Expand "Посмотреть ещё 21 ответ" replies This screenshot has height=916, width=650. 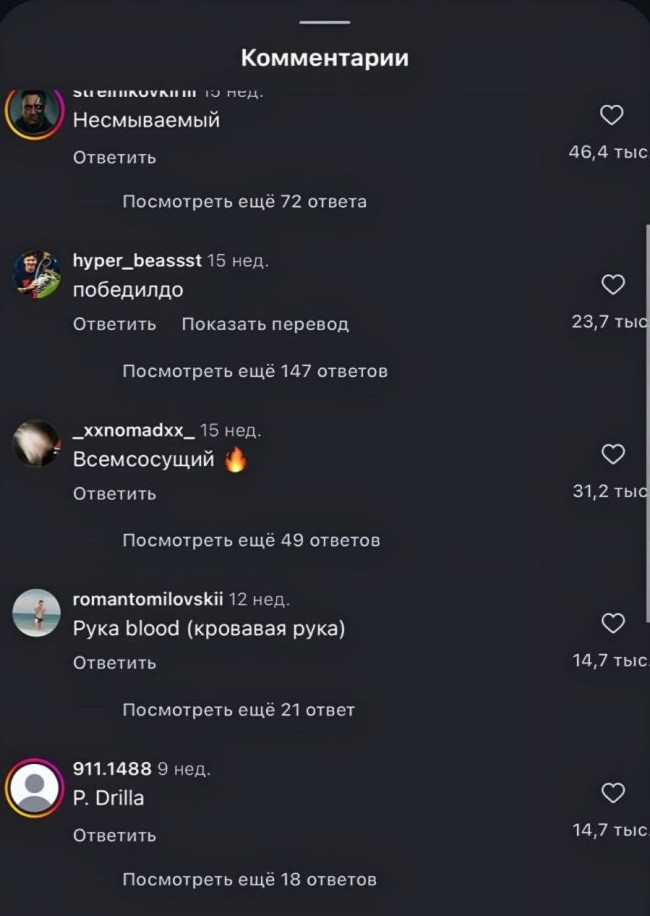pos(238,710)
